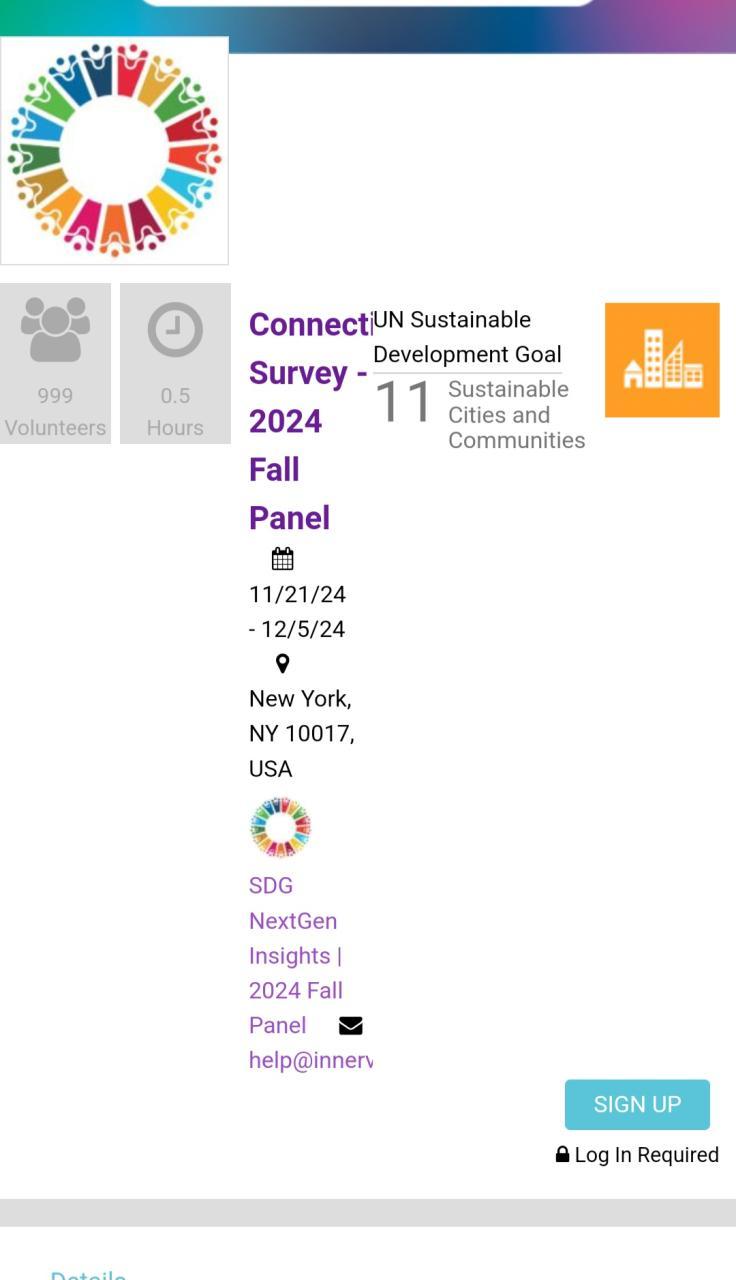Click the 11/21/24 - 12/5/24 date range
Screen dimensions: 736x1280
point(297,611)
